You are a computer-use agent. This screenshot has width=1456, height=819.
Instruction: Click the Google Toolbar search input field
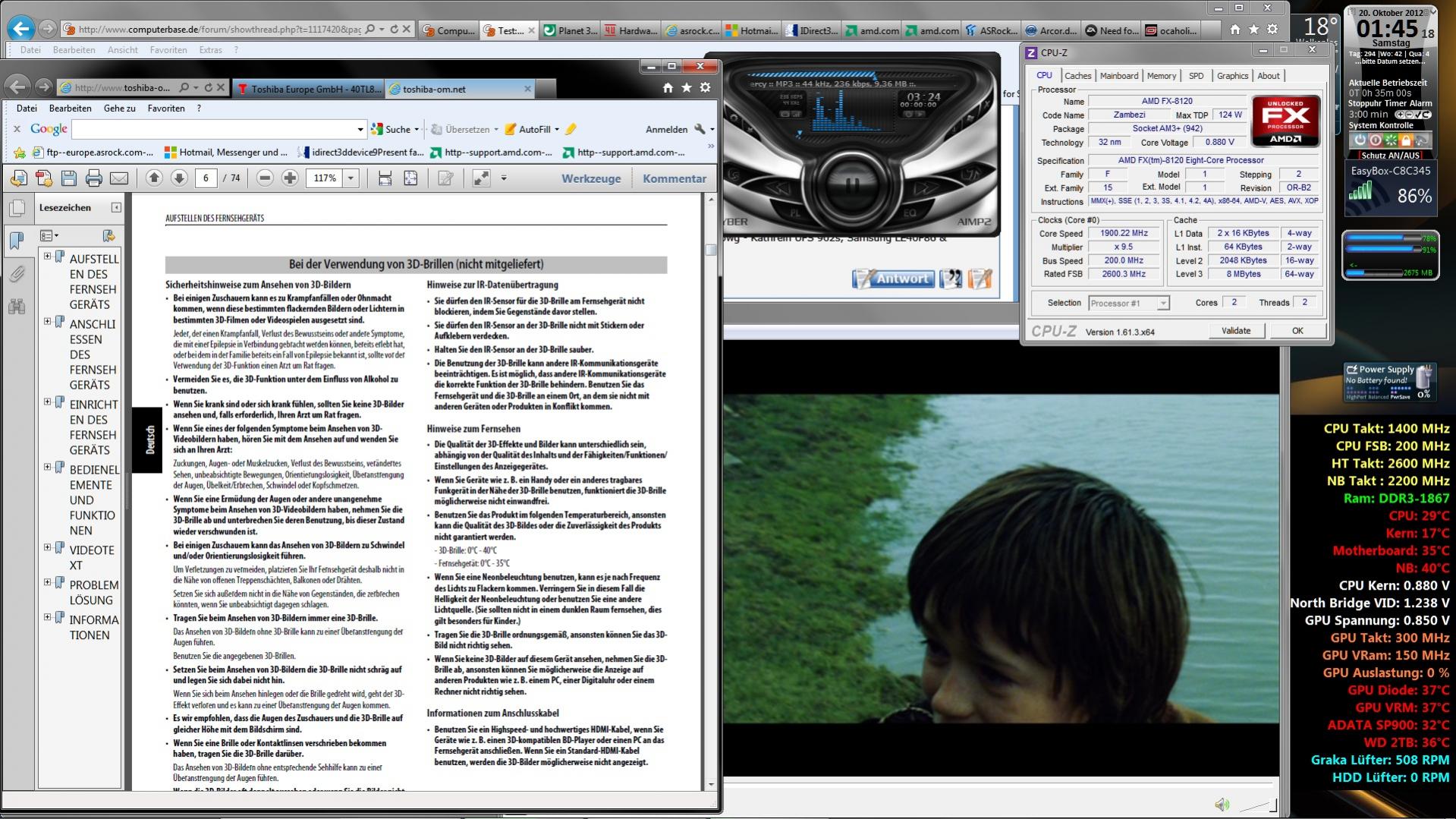click(214, 130)
